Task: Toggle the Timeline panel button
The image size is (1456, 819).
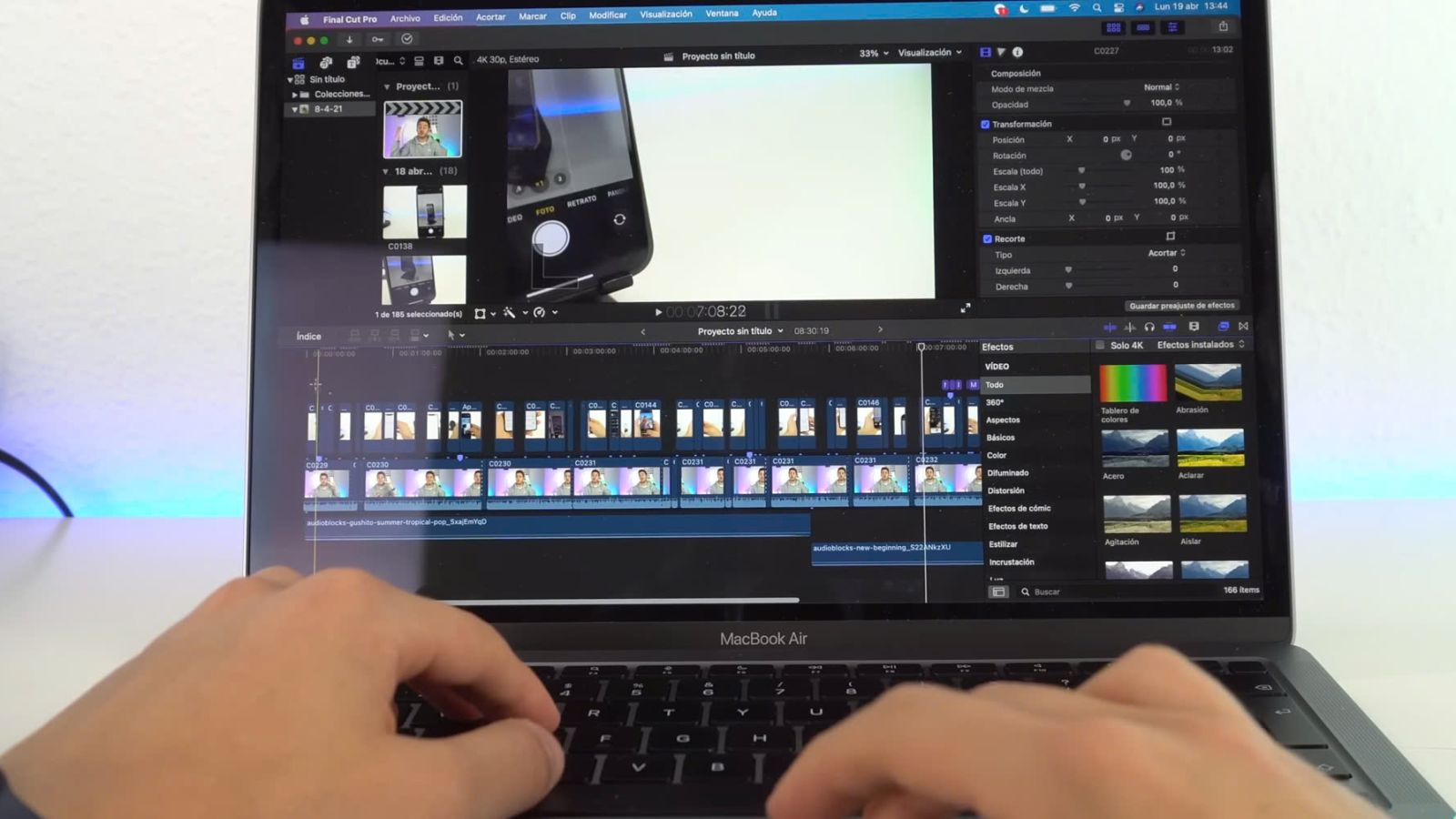Action: pyautogui.click(x=1143, y=28)
